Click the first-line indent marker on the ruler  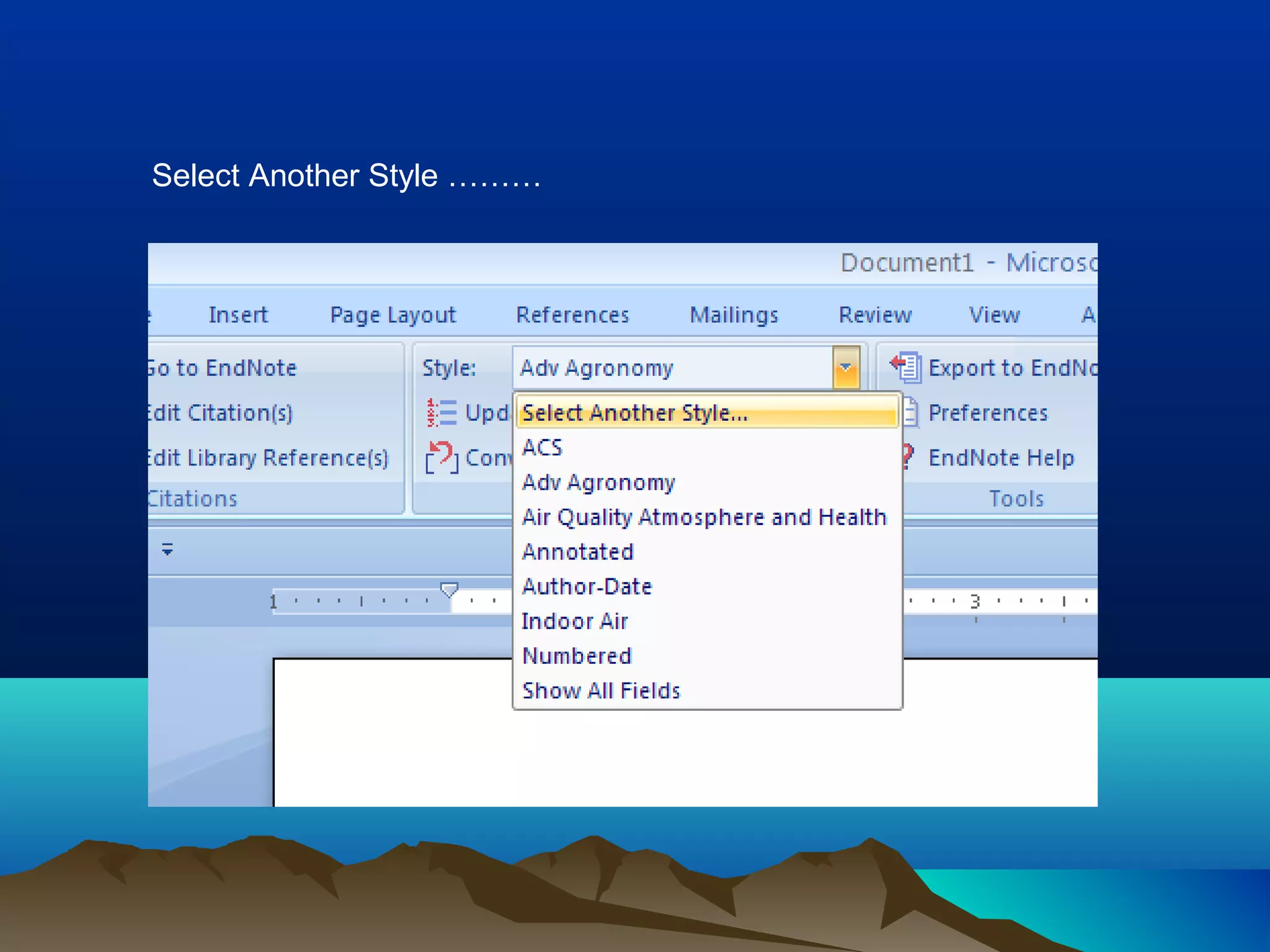(x=449, y=588)
